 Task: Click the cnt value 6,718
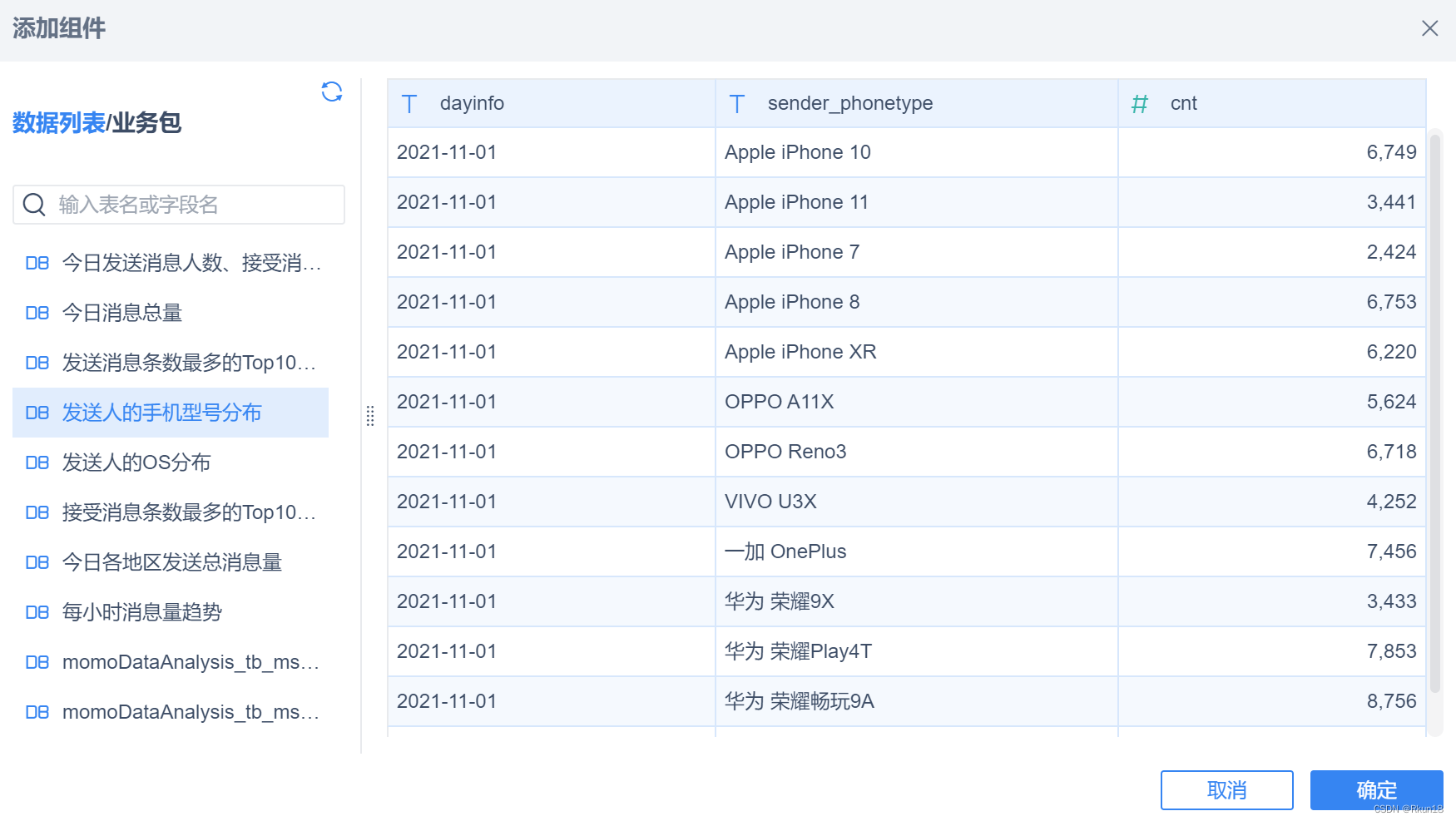1391,452
